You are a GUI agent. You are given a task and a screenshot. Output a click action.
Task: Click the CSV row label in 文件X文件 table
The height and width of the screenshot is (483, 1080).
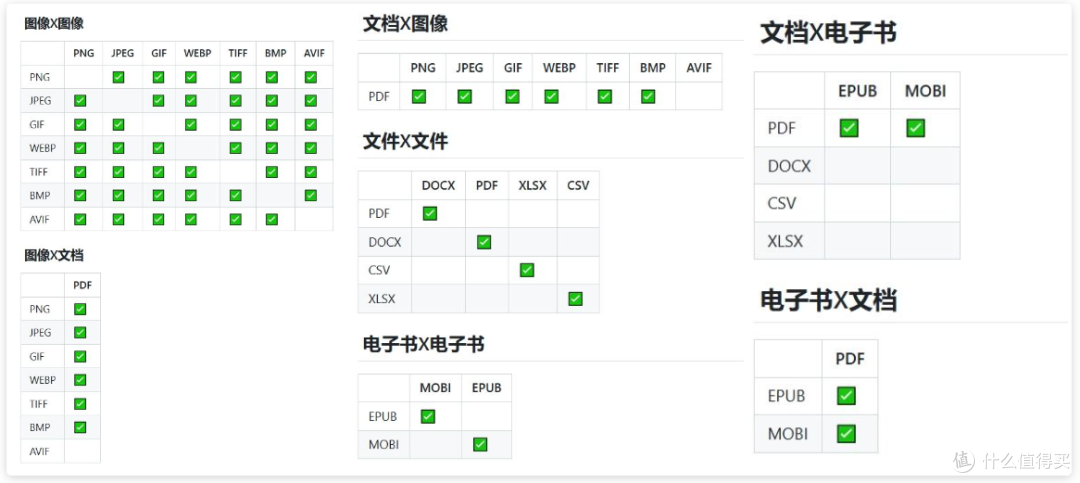pyautogui.click(x=380, y=271)
